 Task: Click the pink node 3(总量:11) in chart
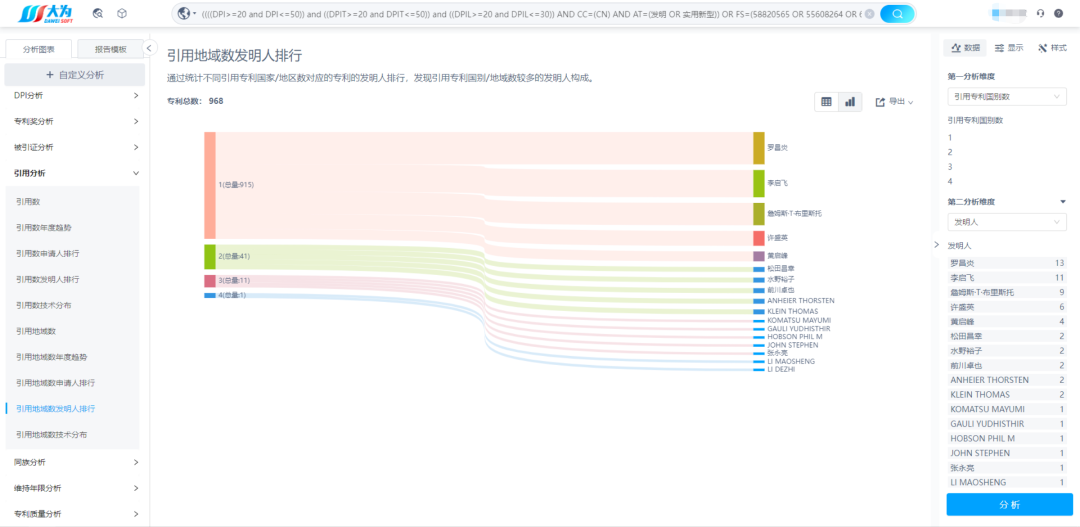pyautogui.click(x=210, y=281)
